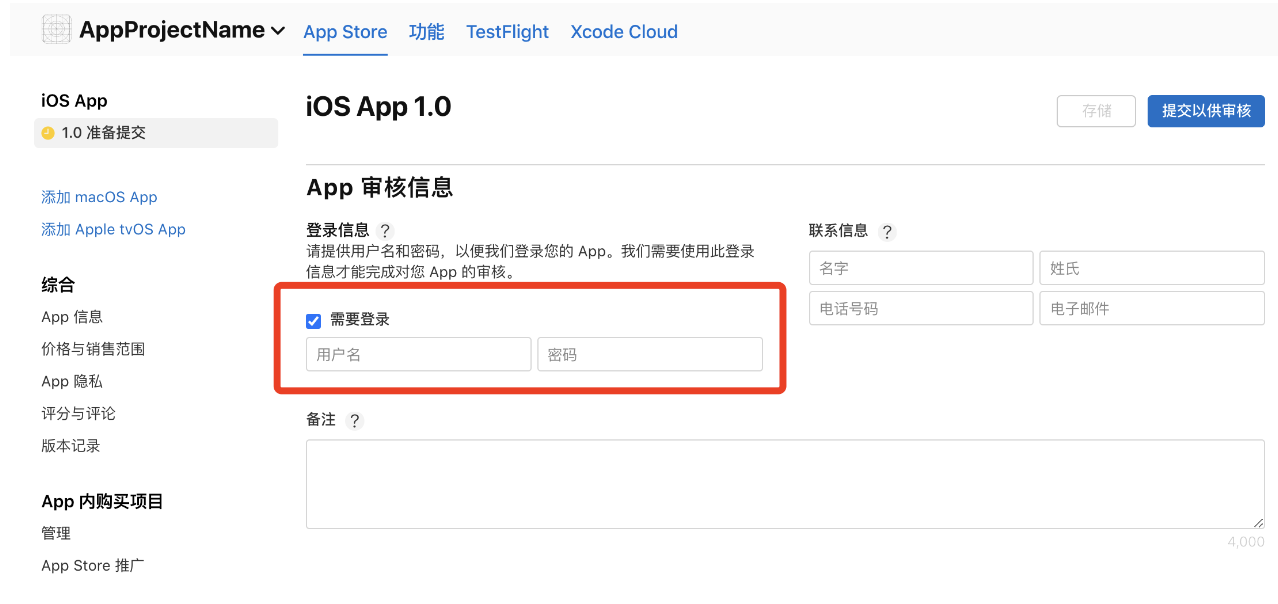The image size is (1278, 604).
Task: Go to App 隐私 section
Action: click(72, 381)
